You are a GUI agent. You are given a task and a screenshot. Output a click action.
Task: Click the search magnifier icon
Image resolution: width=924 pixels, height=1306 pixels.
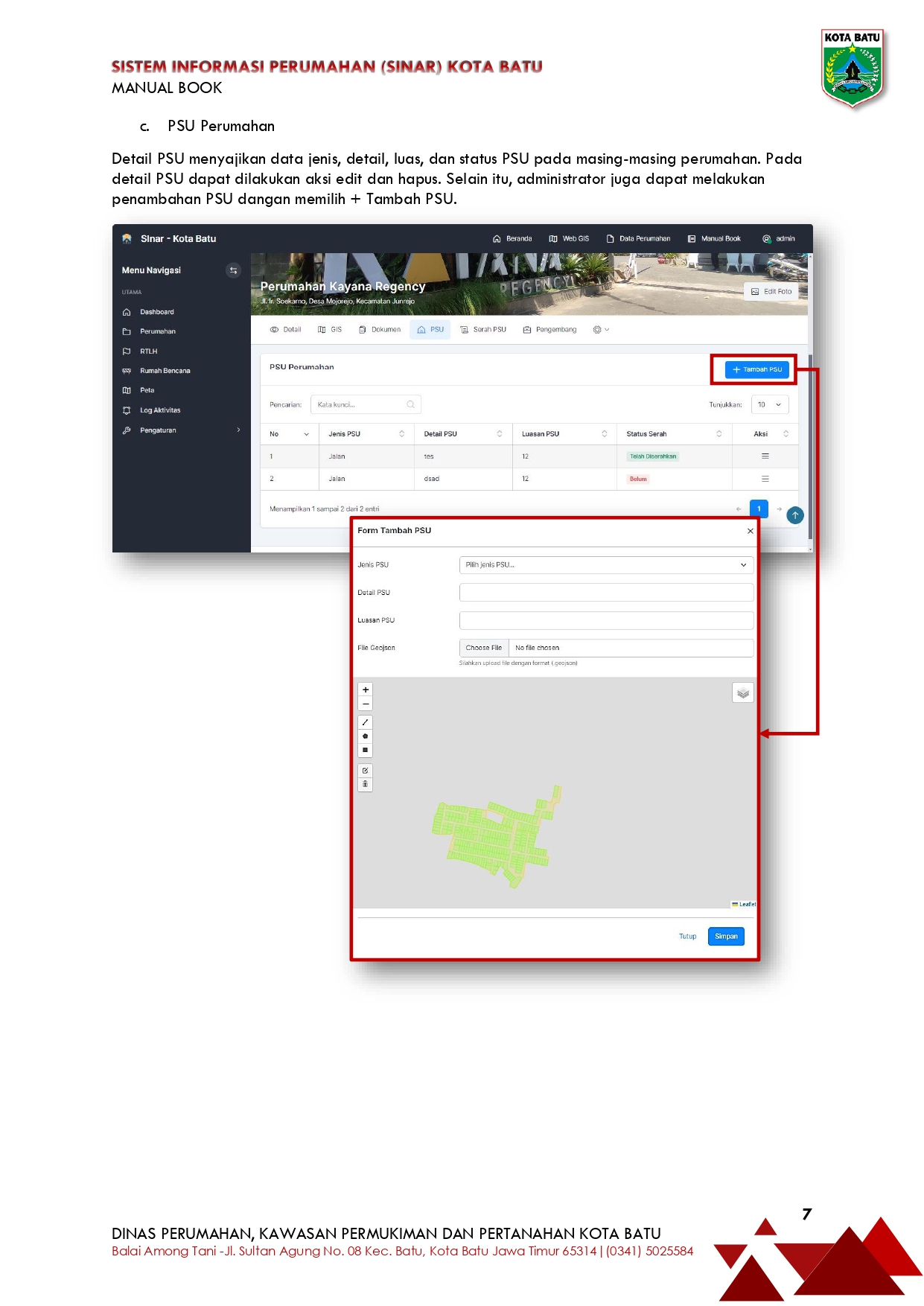410,404
